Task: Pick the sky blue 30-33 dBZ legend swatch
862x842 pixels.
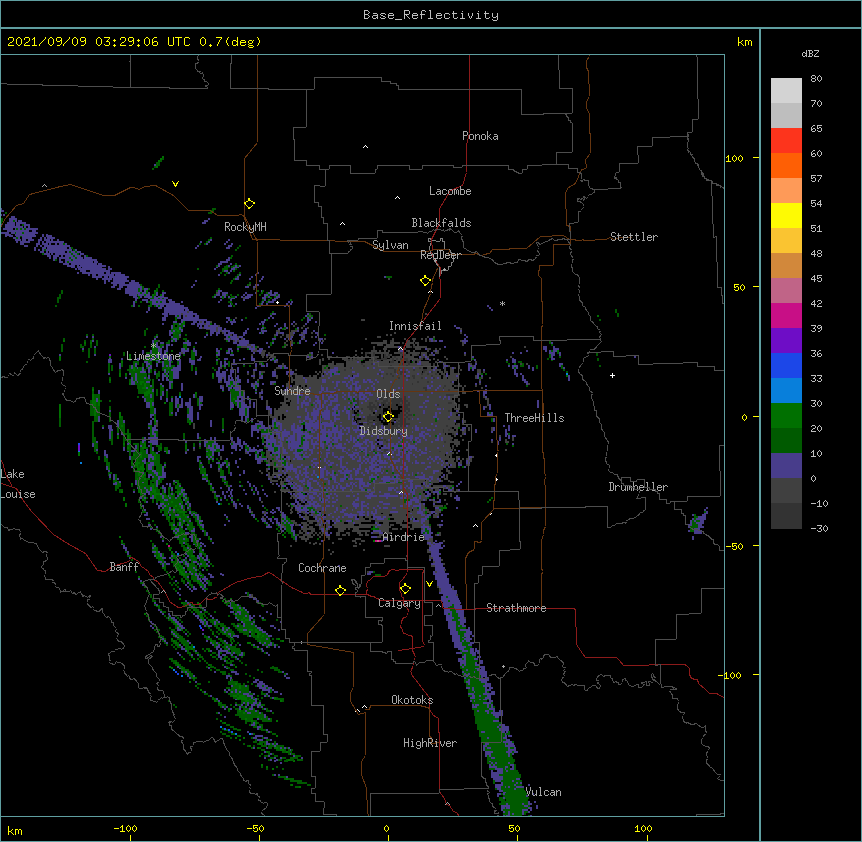Action: (786, 391)
